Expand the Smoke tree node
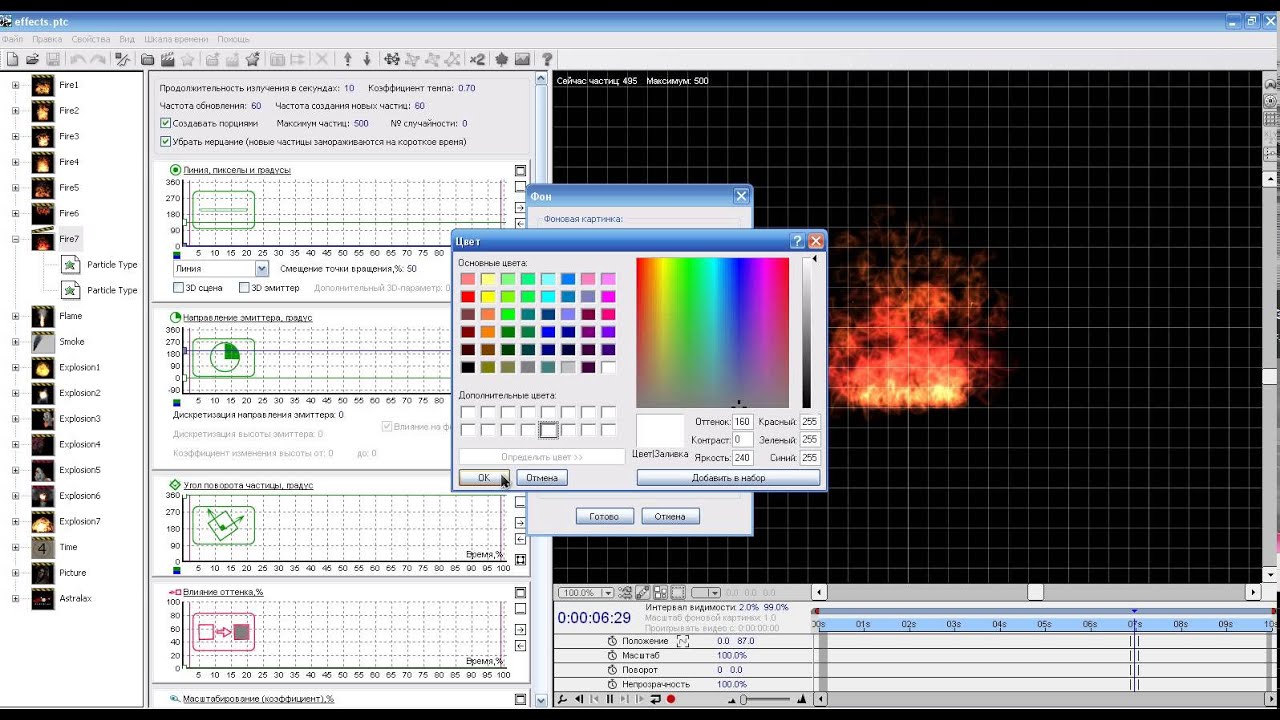This screenshot has height=720, width=1280. 15,341
